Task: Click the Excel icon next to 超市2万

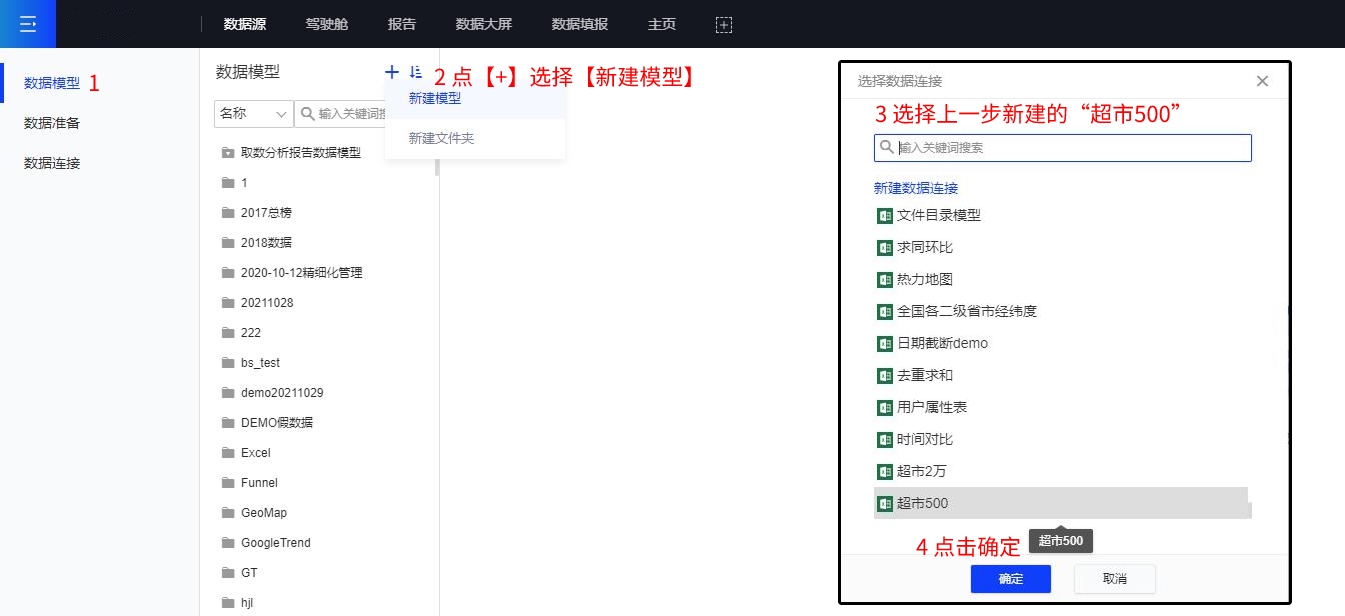Action: point(884,471)
